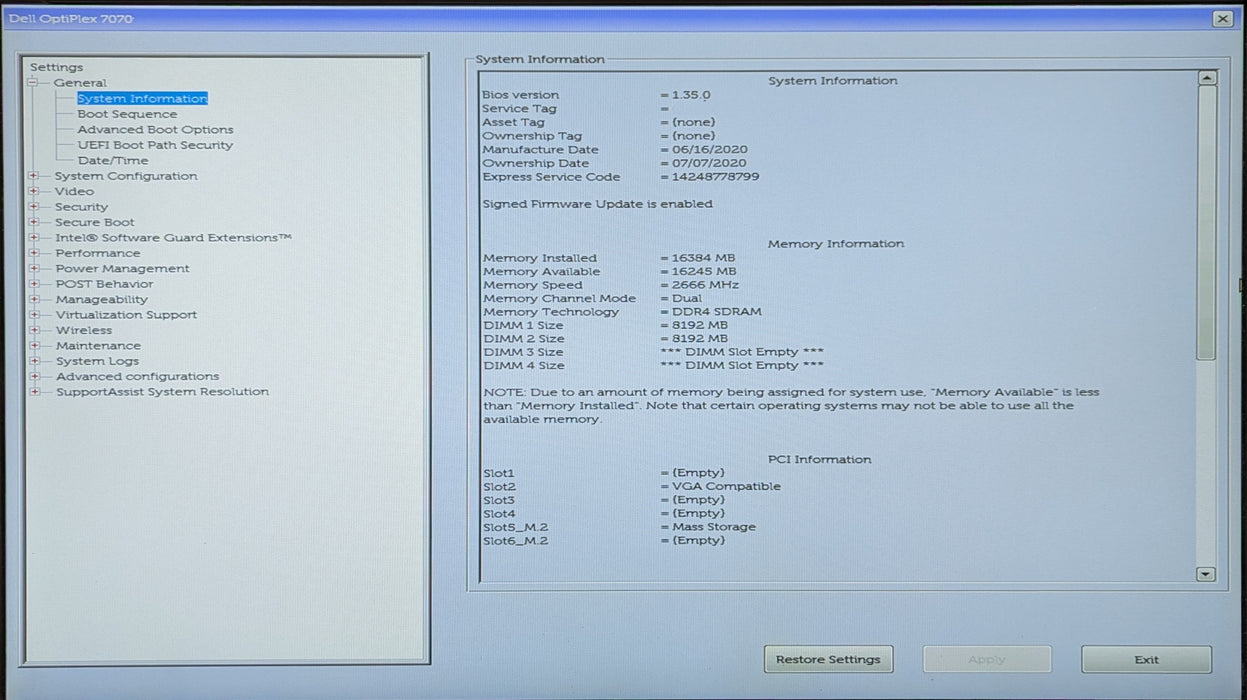Click the DIMM 1 Size row label

(523, 326)
